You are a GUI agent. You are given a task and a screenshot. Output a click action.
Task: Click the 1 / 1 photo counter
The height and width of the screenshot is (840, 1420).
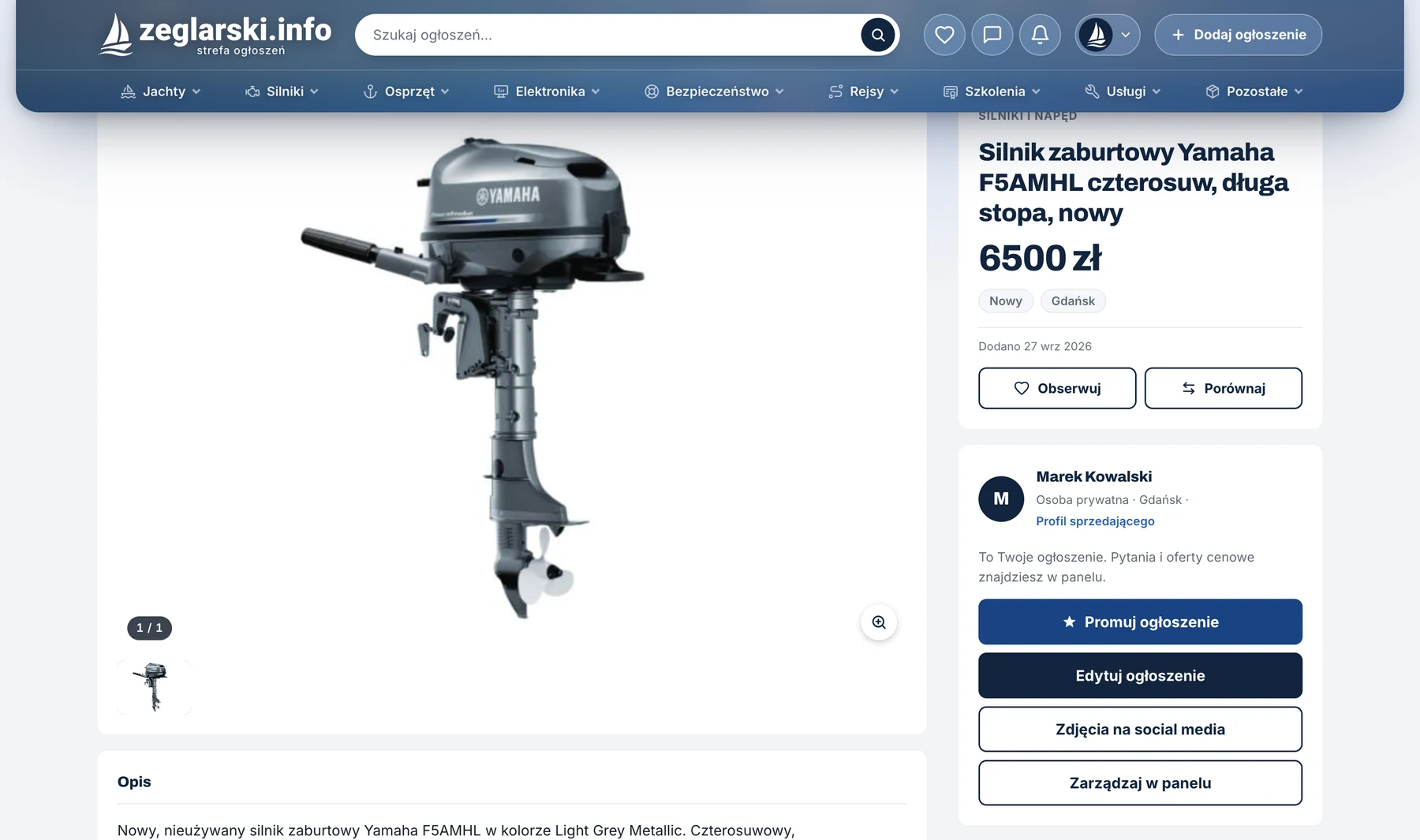[x=150, y=628]
